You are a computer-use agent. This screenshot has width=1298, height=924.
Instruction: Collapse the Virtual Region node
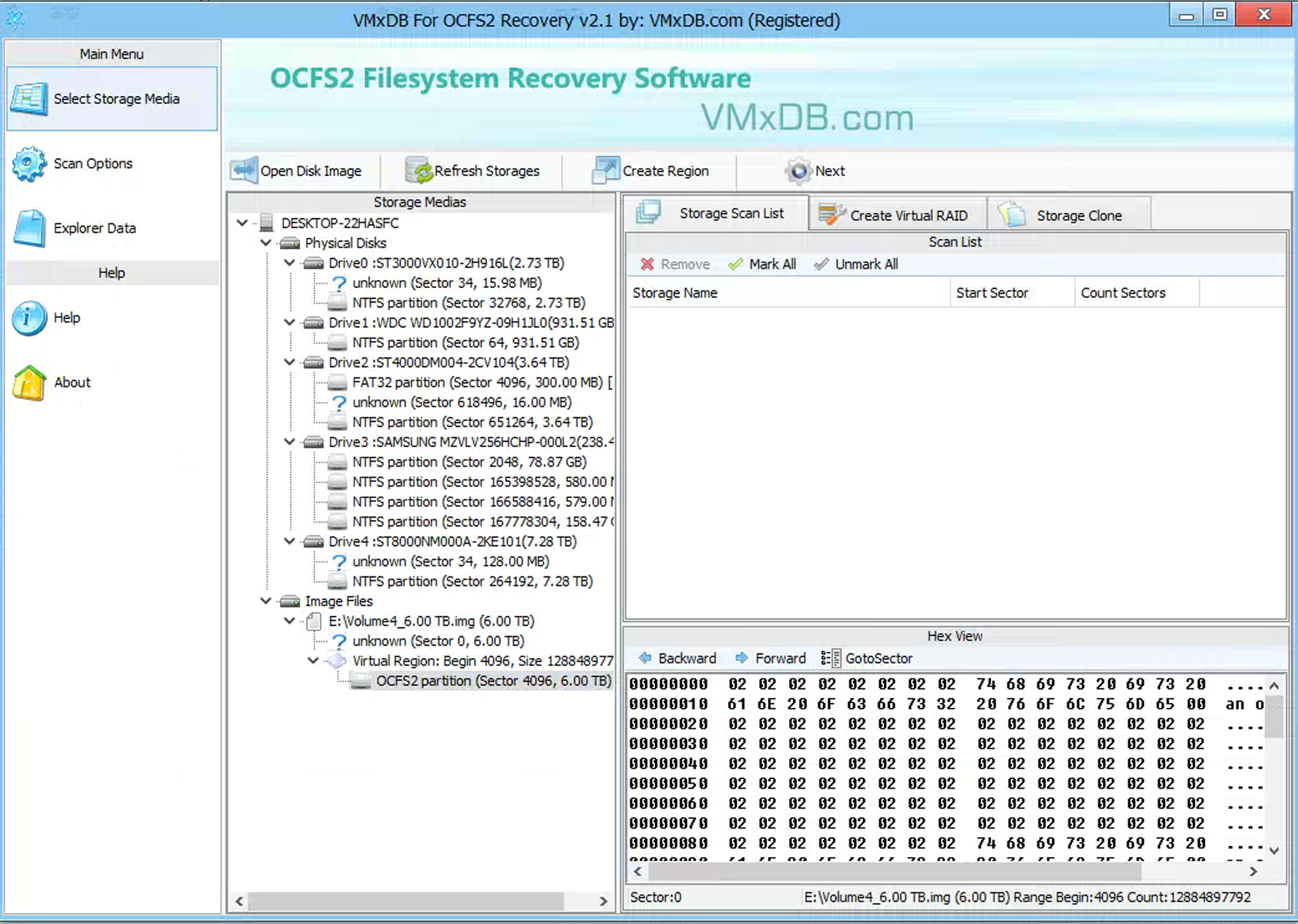point(313,660)
